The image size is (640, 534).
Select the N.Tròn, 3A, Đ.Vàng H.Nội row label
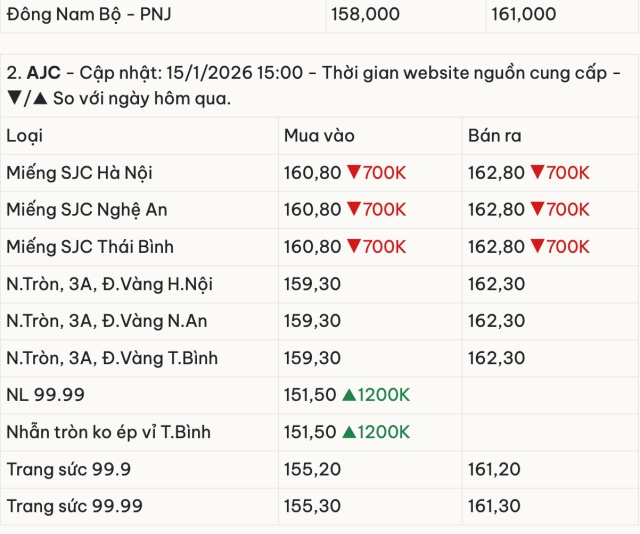tap(109, 284)
